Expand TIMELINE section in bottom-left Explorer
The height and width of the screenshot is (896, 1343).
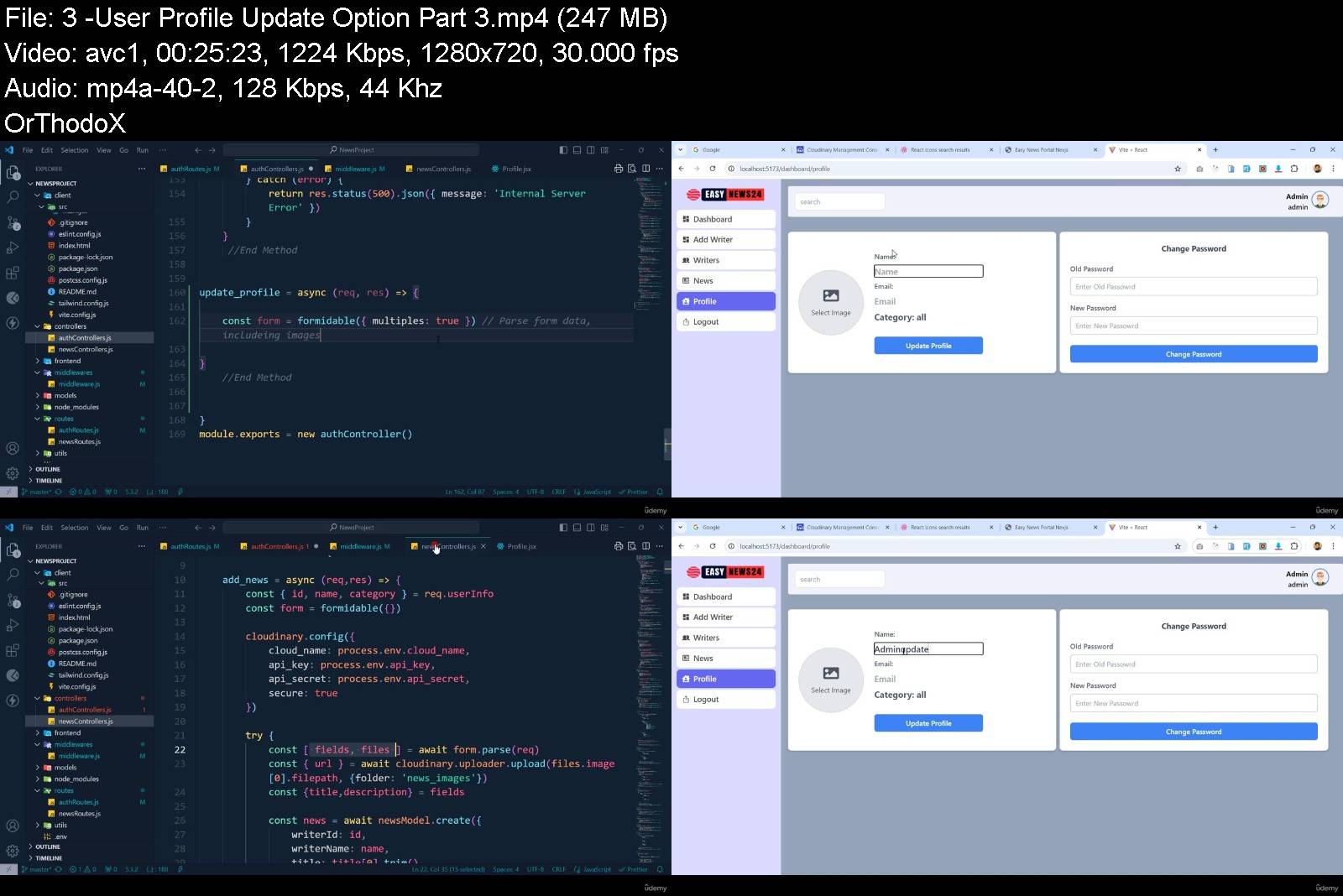tap(49, 858)
